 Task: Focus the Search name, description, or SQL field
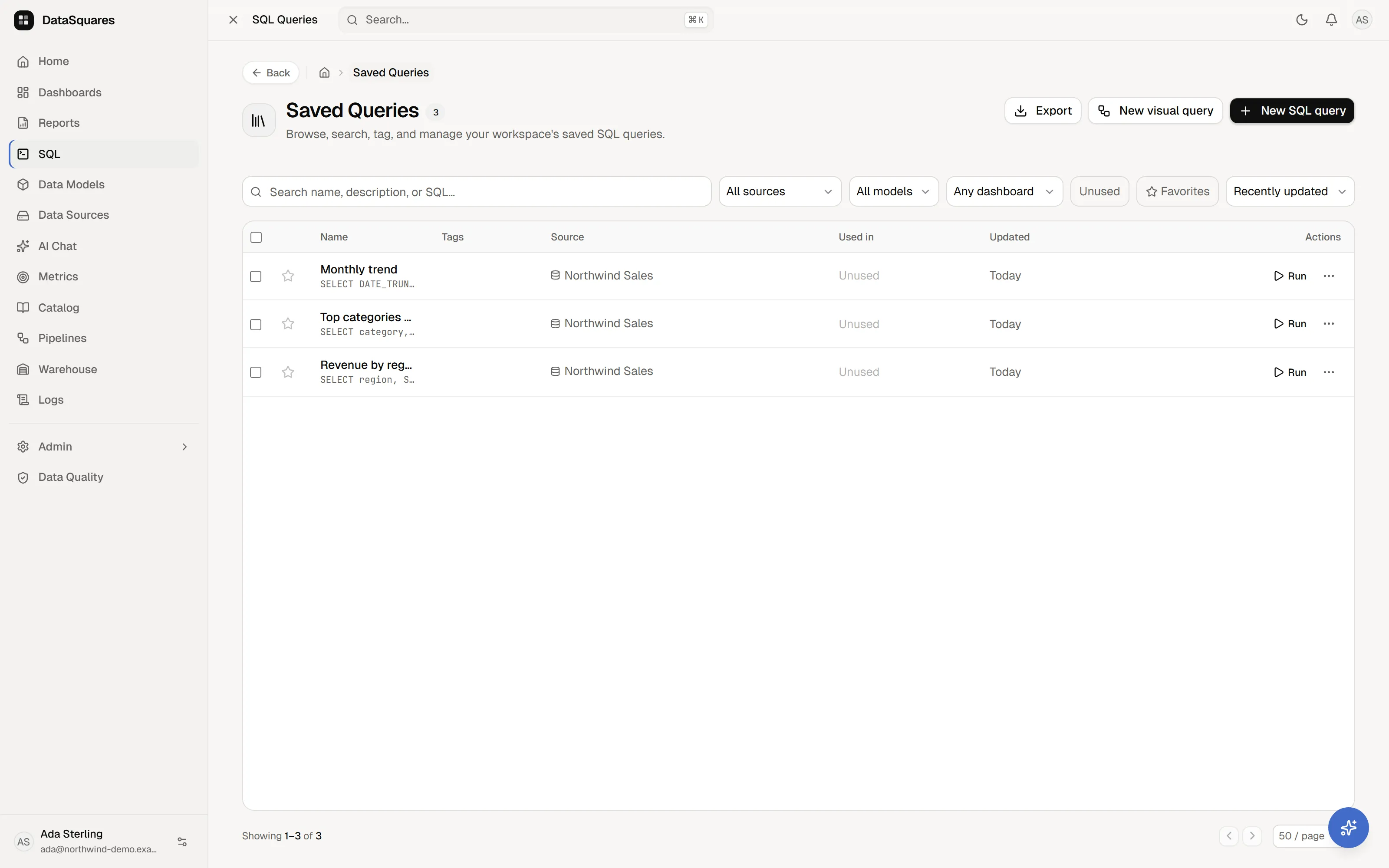pyautogui.click(x=477, y=192)
